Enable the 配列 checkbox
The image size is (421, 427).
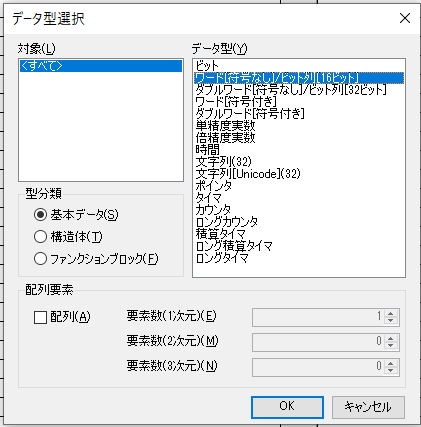(x=40, y=317)
